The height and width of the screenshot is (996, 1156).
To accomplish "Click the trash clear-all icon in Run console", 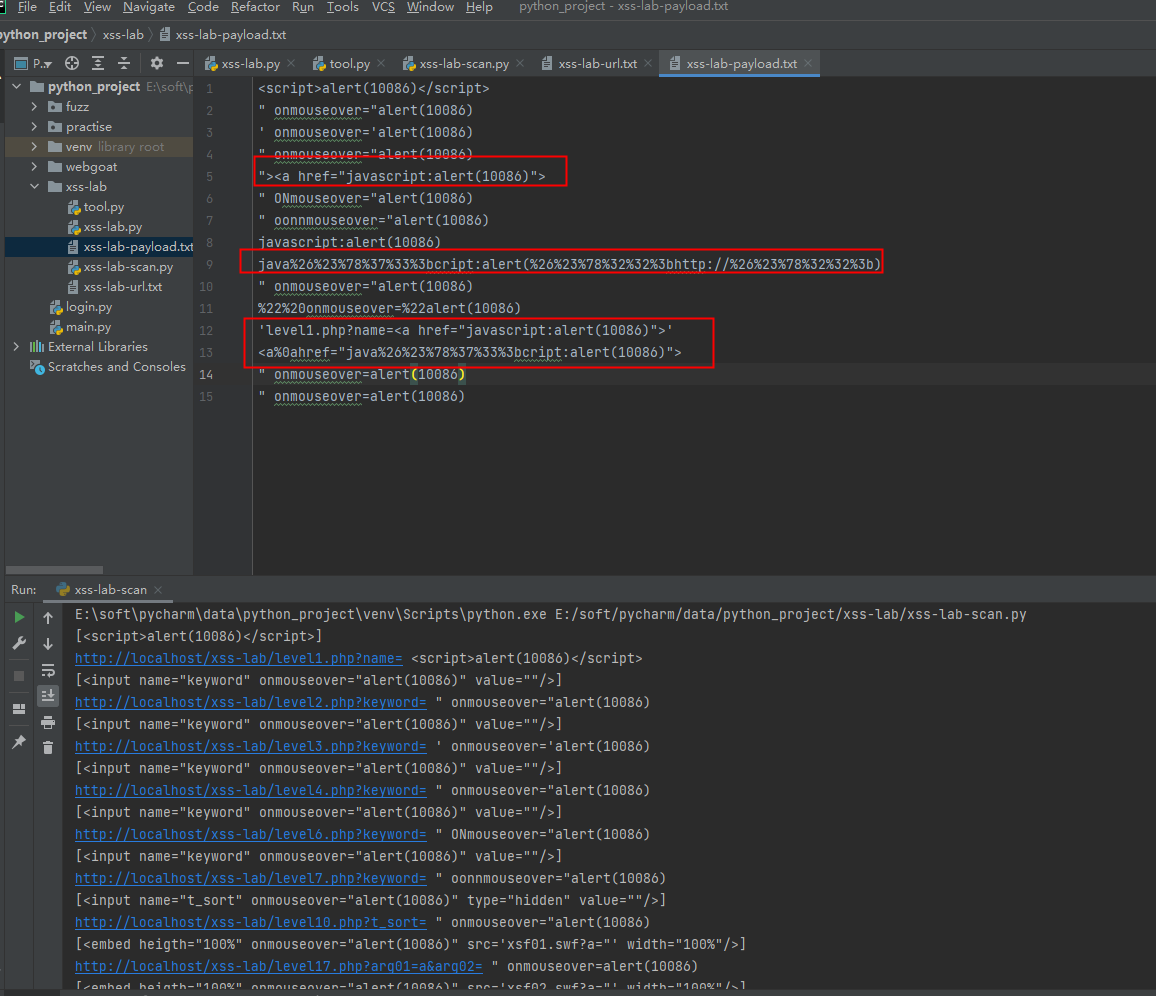I will [x=48, y=748].
